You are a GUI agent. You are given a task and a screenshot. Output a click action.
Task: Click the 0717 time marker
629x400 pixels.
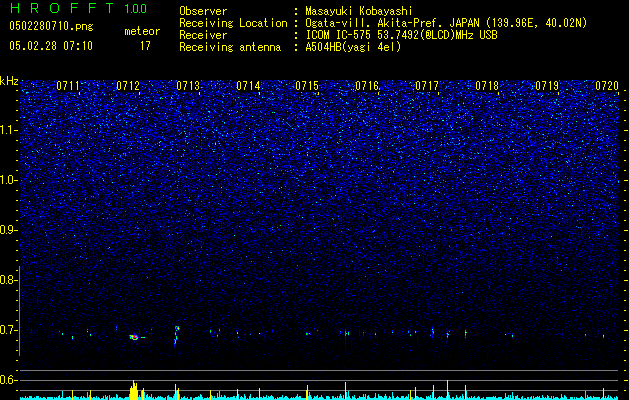tap(427, 85)
